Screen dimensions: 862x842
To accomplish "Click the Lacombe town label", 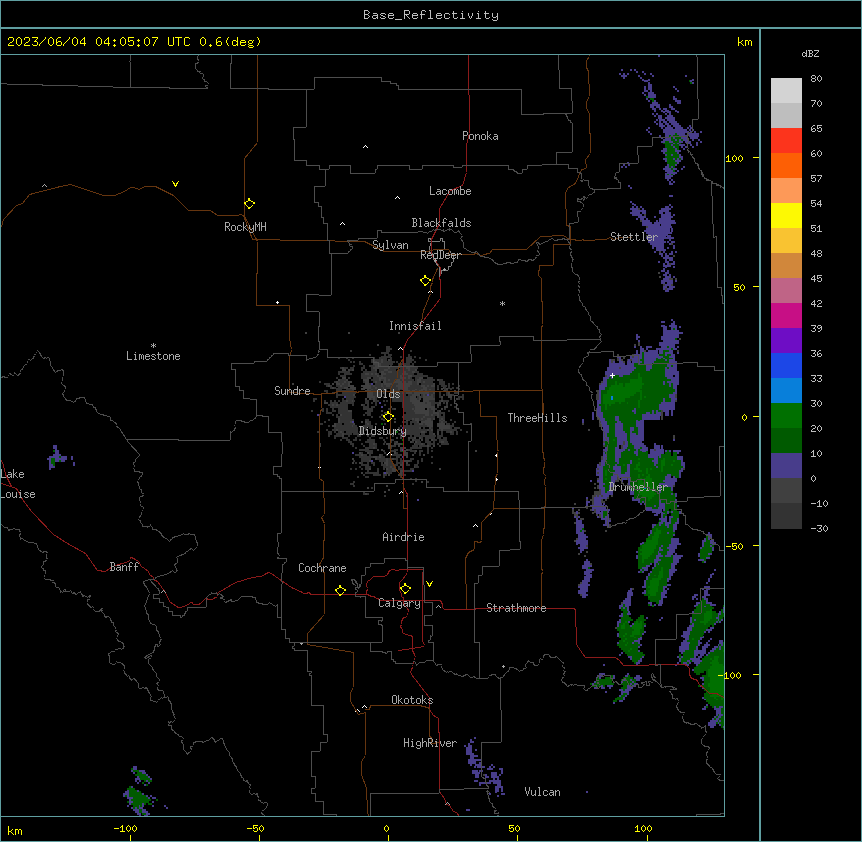I will 450,191.
